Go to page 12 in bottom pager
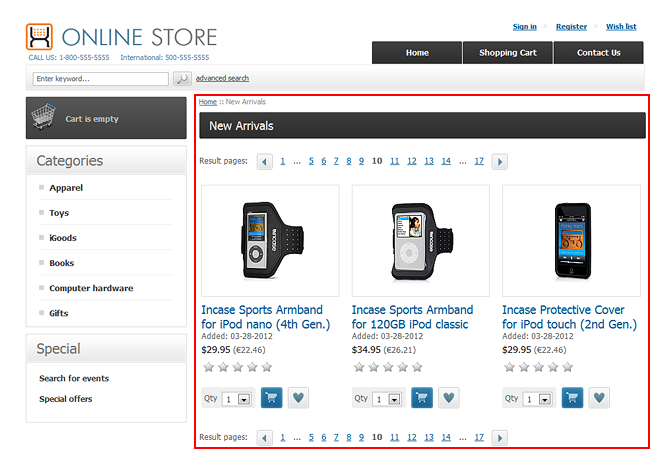Viewport: 668px width, 451px height. click(x=412, y=437)
